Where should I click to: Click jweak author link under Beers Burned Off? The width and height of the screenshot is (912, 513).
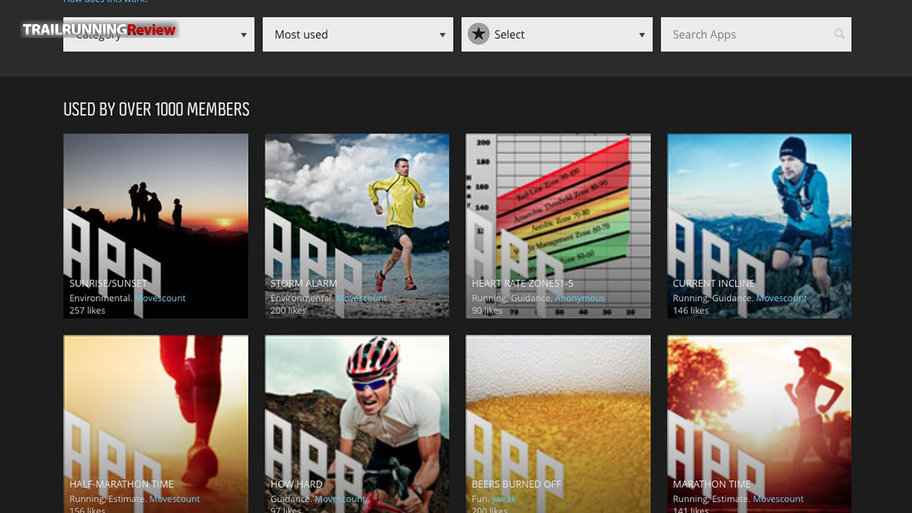[x=504, y=498]
